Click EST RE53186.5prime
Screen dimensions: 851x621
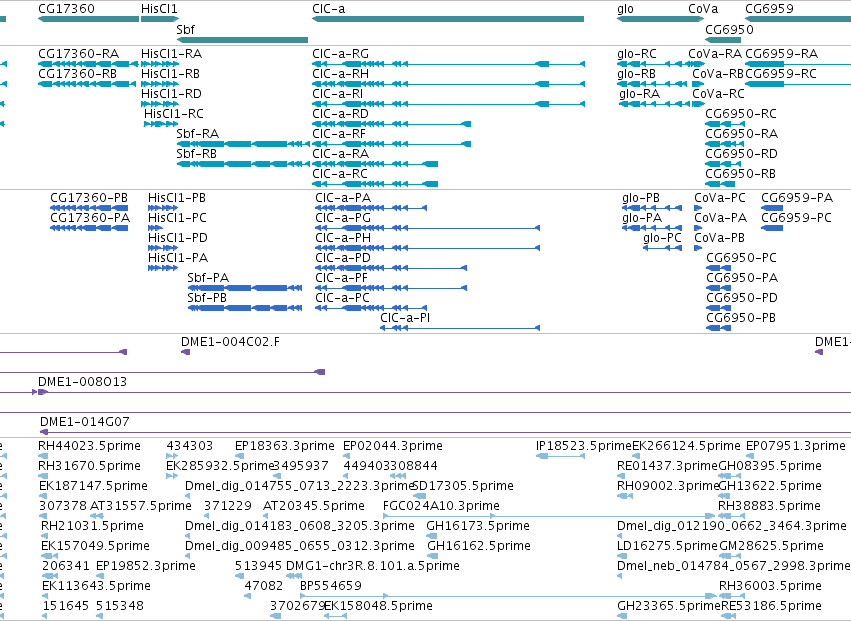[x=771, y=606]
